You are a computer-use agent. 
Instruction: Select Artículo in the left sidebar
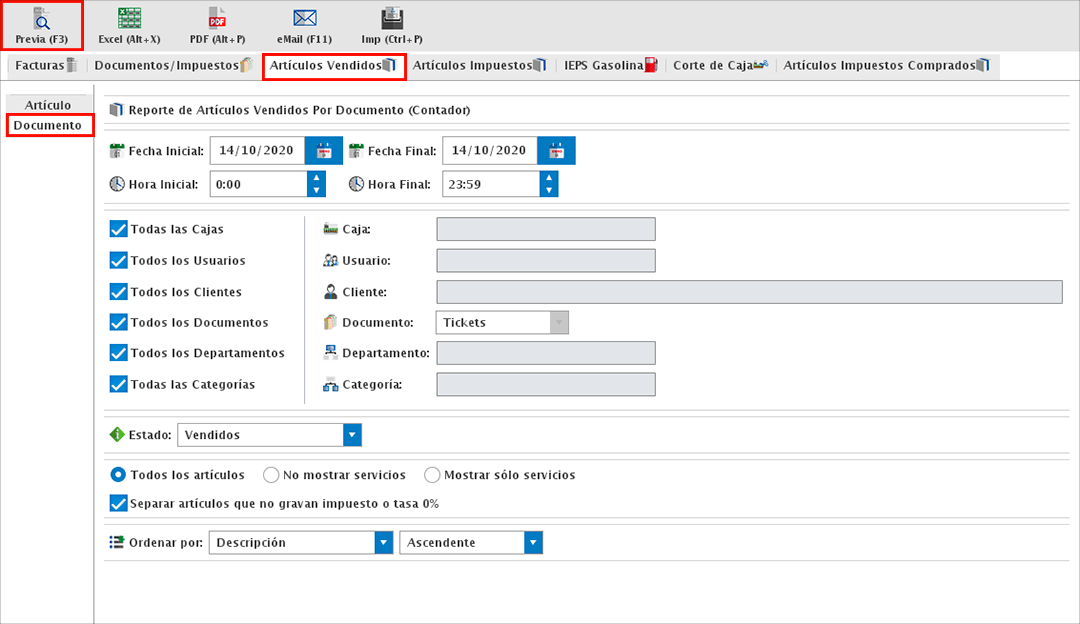[48, 105]
